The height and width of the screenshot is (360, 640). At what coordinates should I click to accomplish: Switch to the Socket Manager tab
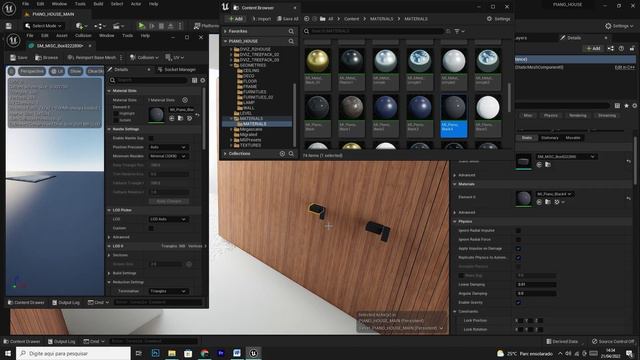pos(176,70)
